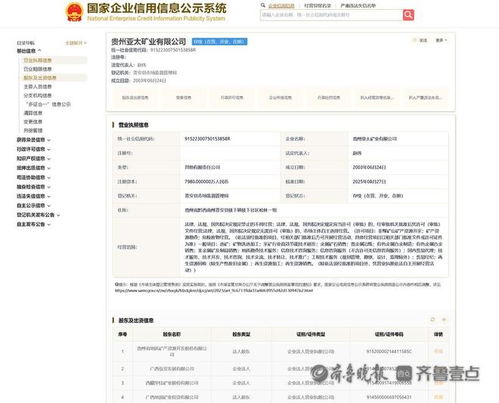Image resolution: width=499 pixels, height=403 pixels.
Task: Open the 列入严重违法失信 tab under company card
Action: pos(425,98)
